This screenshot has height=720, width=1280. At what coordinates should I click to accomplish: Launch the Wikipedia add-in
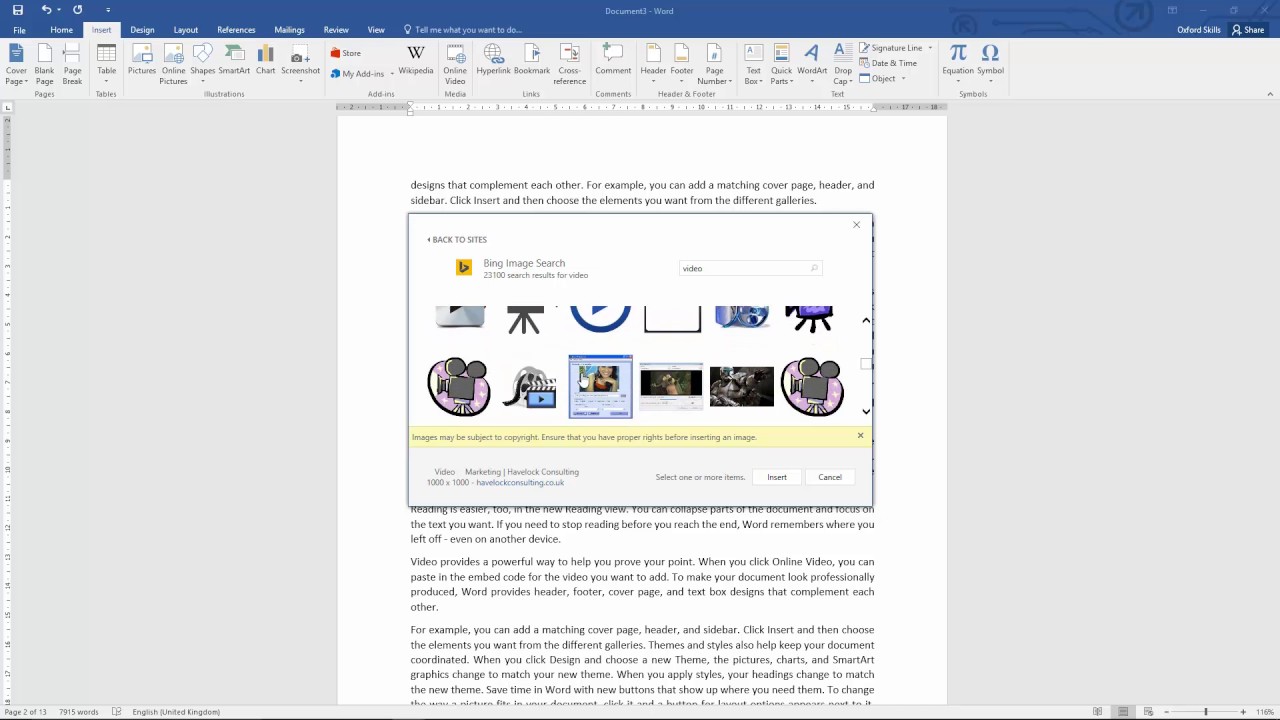pos(416,60)
